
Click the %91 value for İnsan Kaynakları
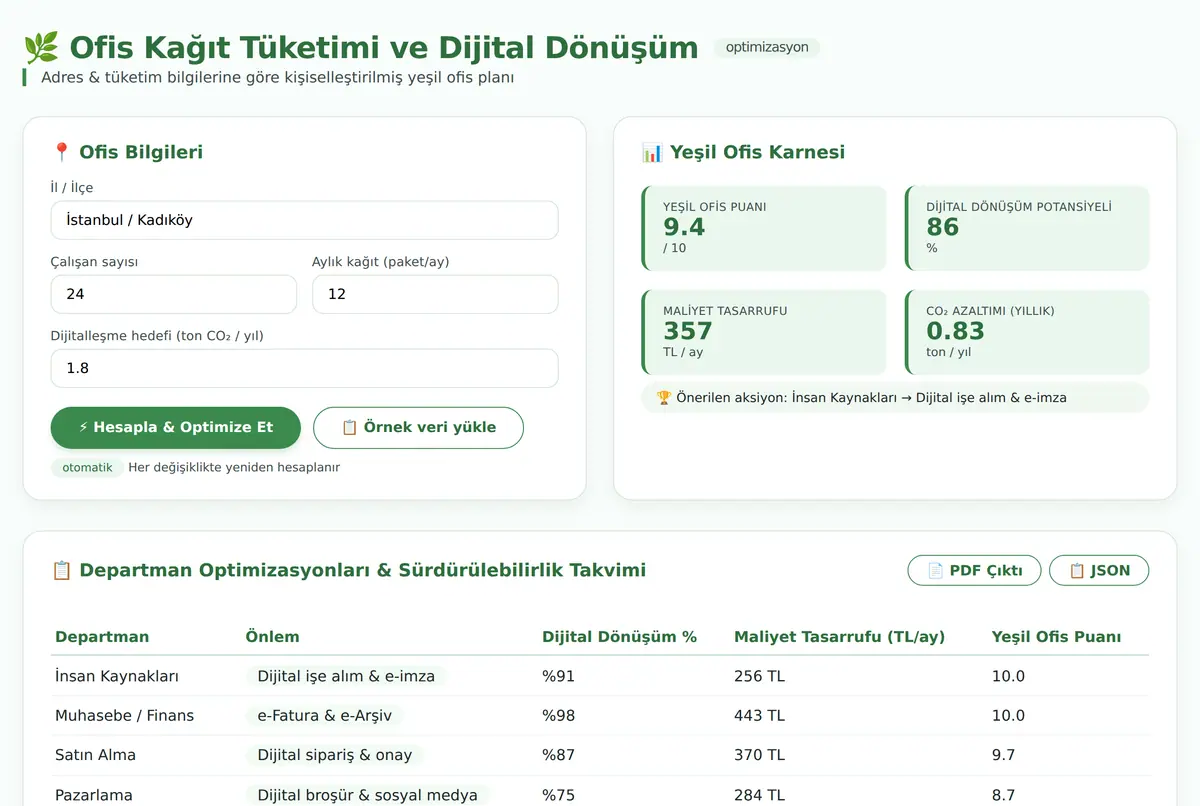pyautogui.click(x=558, y=676)
